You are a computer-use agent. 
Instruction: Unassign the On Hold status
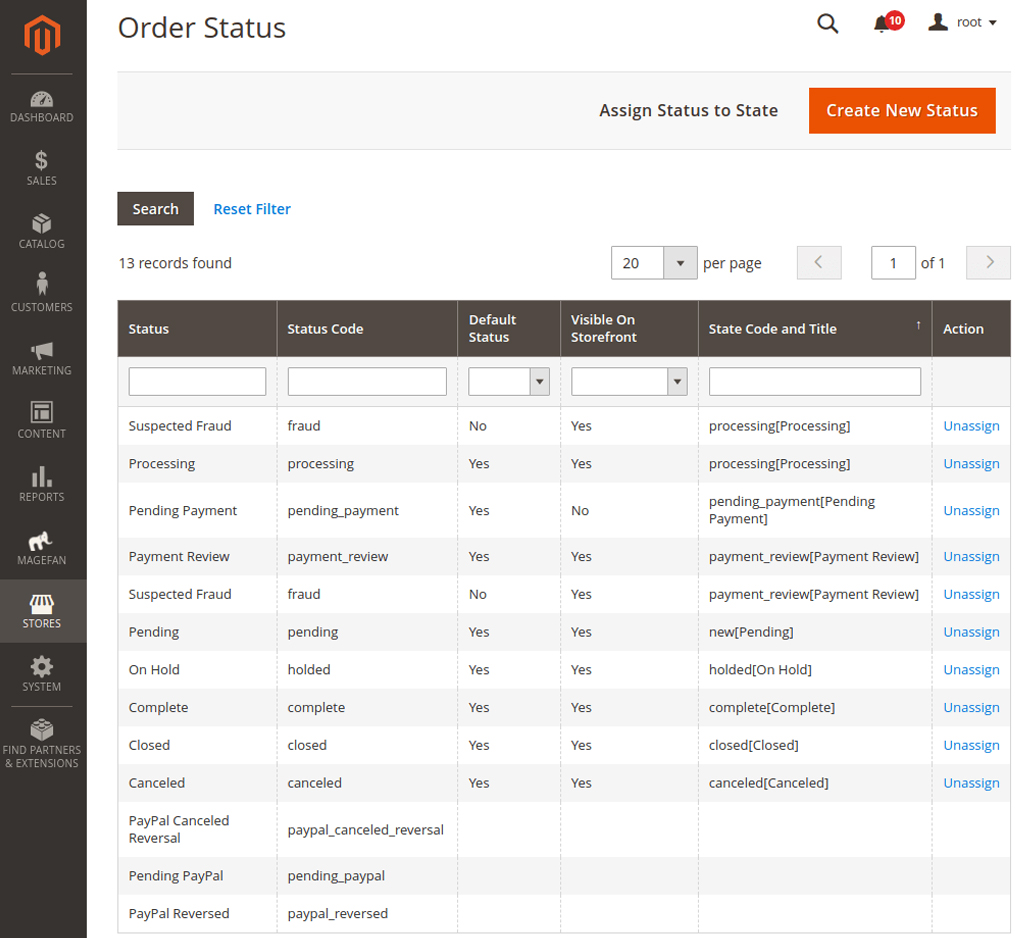tap(971, 669)
